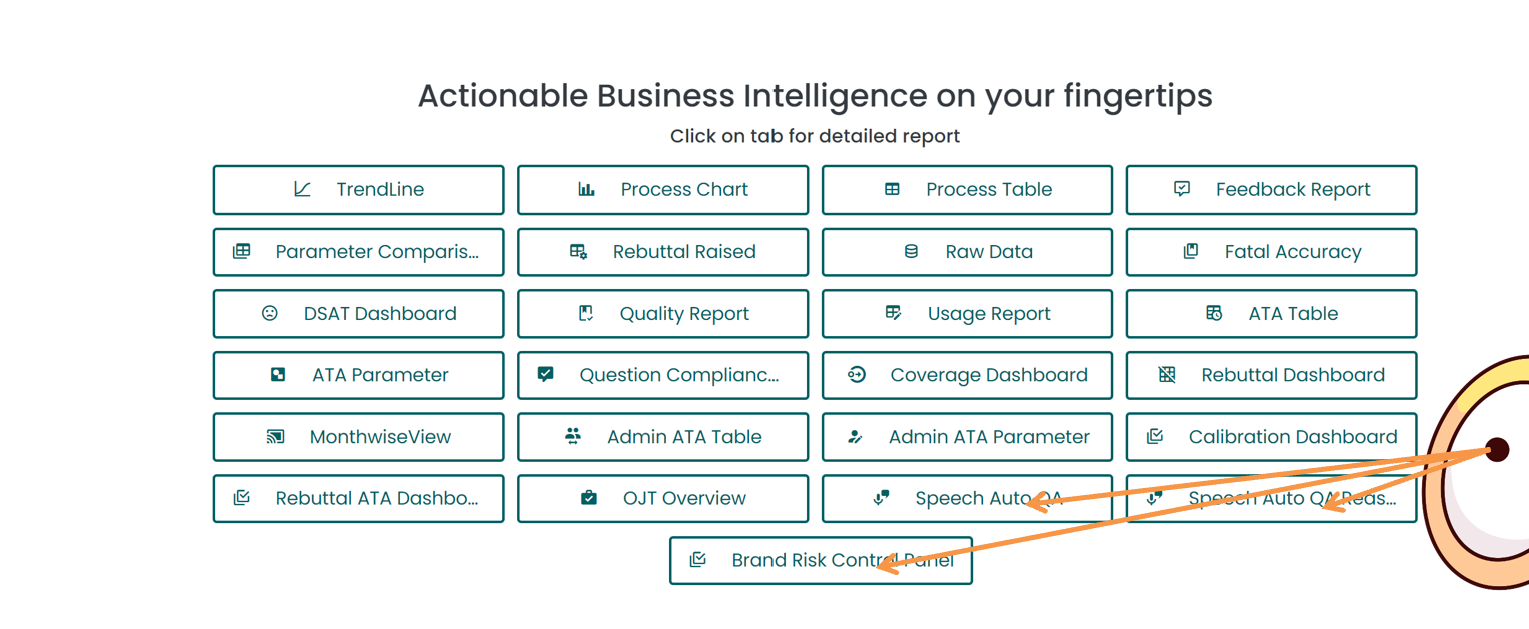This screenshot has width=1529, height=629.
Task: Click the TrendLine chart icon
Action: pos(302,189)
